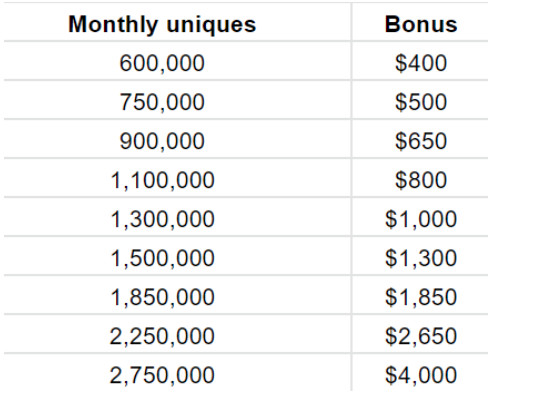Click the Monthly uniques column header

pos(162,25)
